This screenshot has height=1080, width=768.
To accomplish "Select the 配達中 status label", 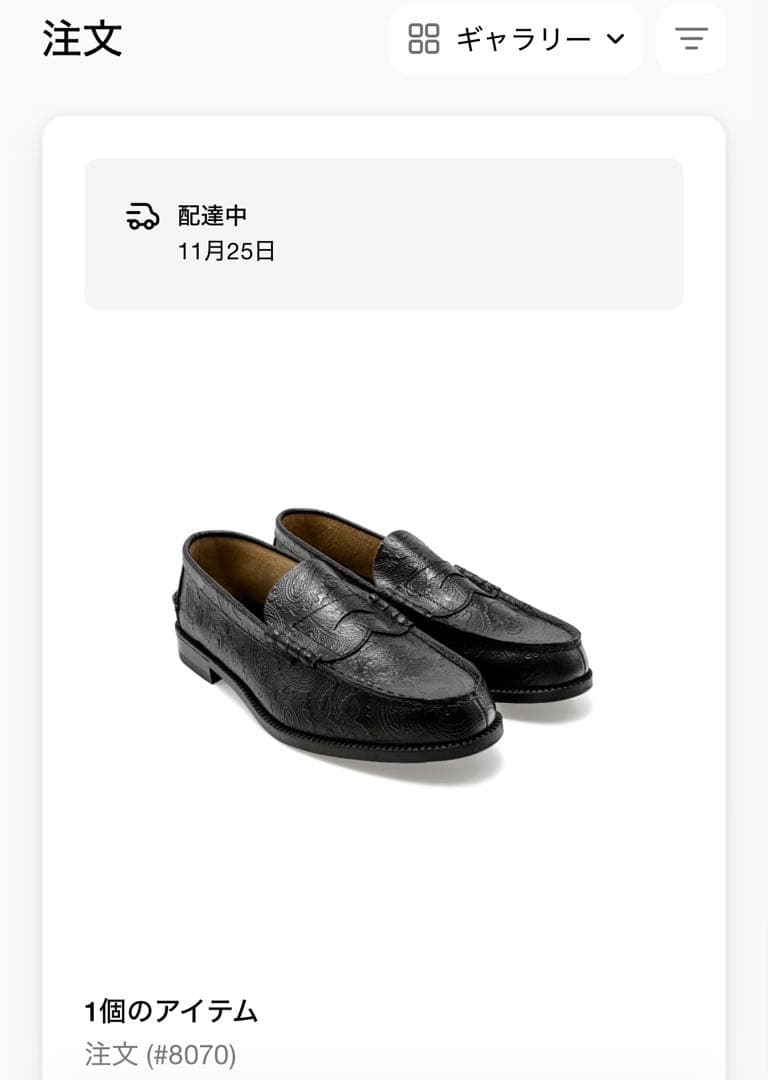I will (212, 215).
